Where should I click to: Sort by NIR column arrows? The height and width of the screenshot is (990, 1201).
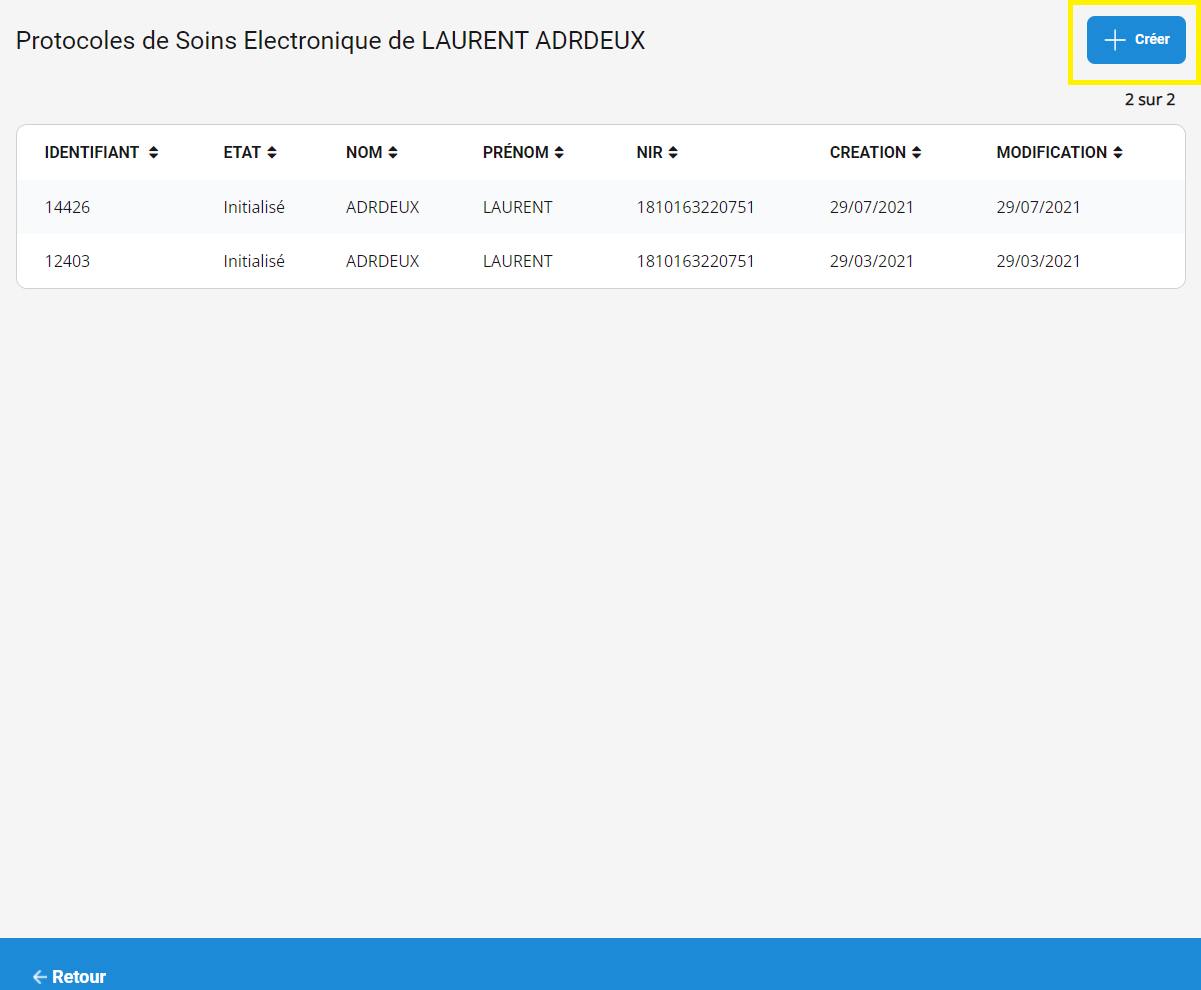pos(673,153)
